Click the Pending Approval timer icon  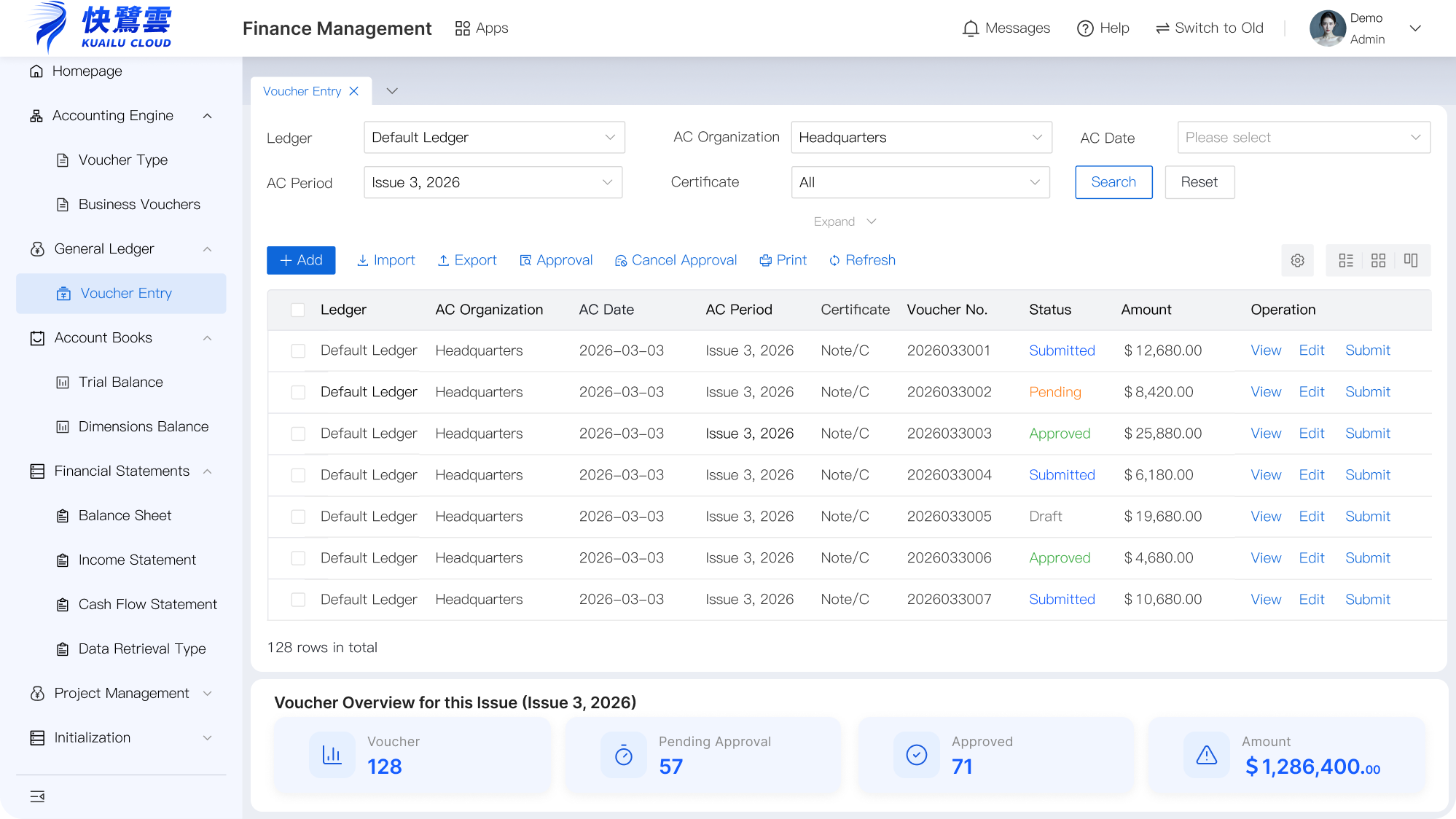point(624,755)
